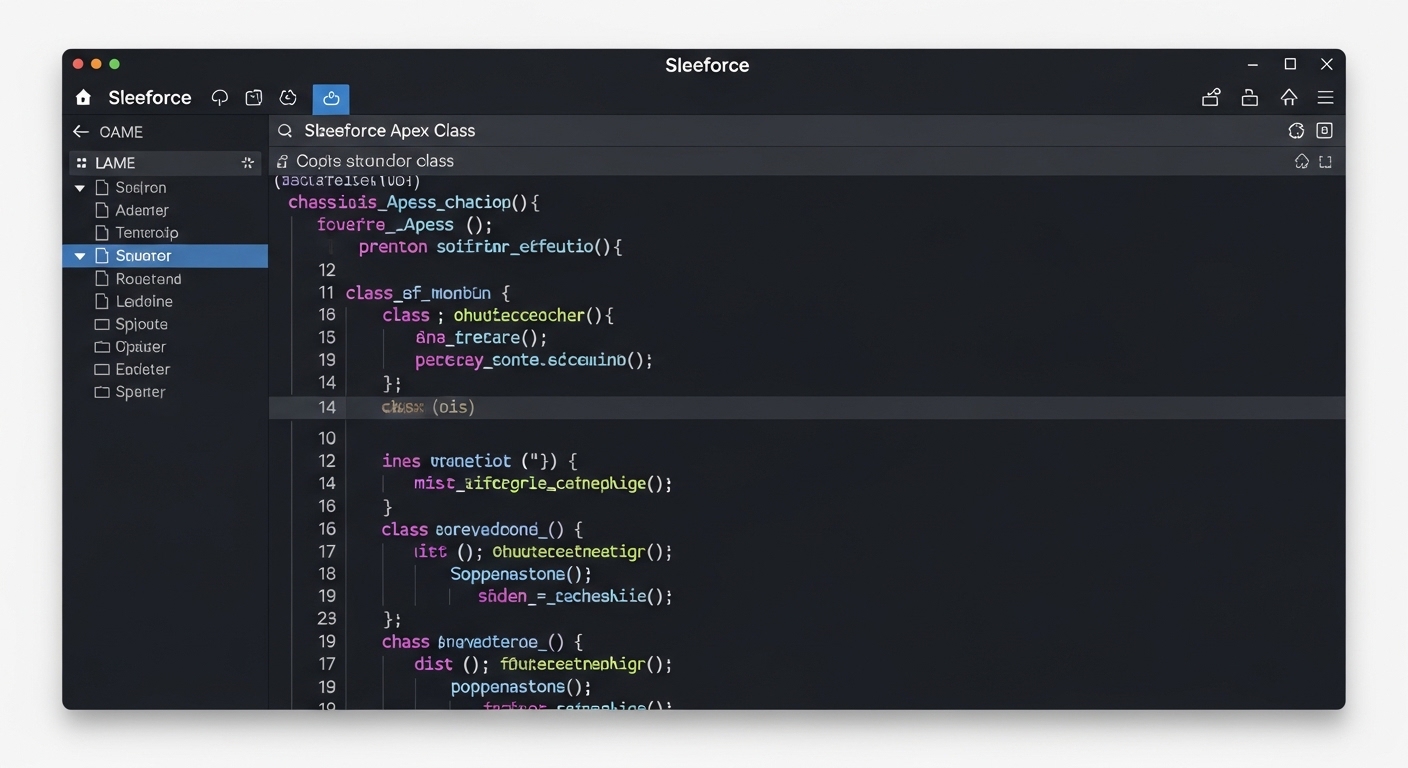Click inside the Sleeforce Apex Class search field
Viewport: 1408px width, 768px height.
coord(600,130)
